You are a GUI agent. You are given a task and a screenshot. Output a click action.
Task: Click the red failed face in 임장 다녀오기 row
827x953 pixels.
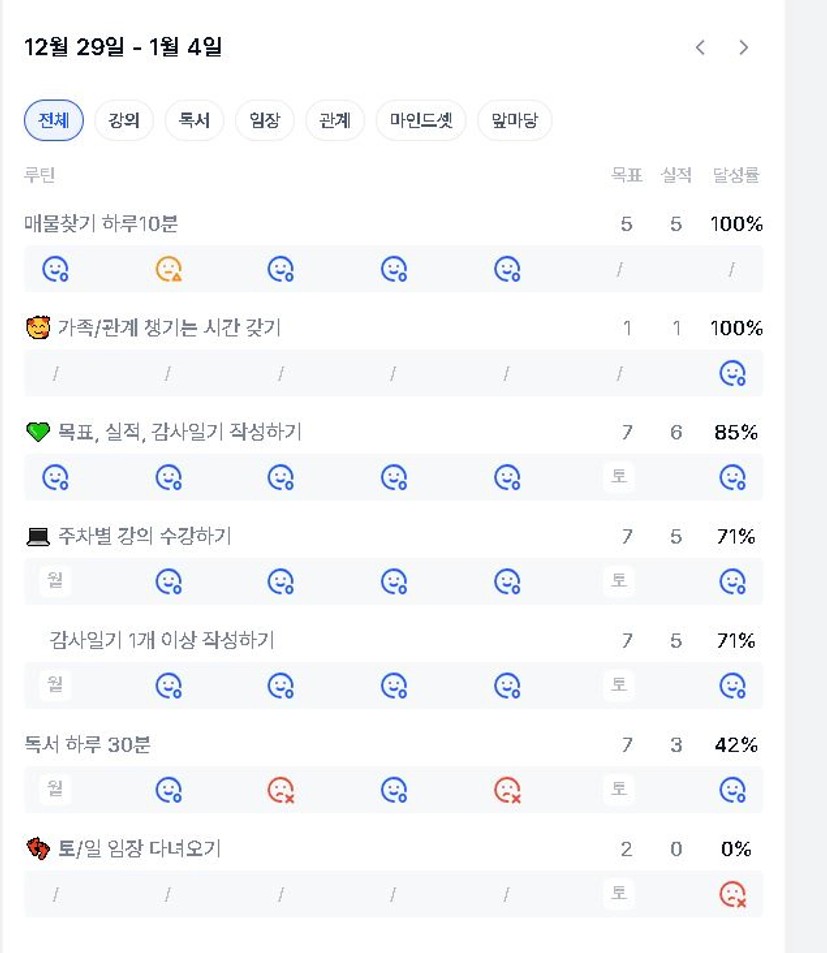(x=732, y=894)
